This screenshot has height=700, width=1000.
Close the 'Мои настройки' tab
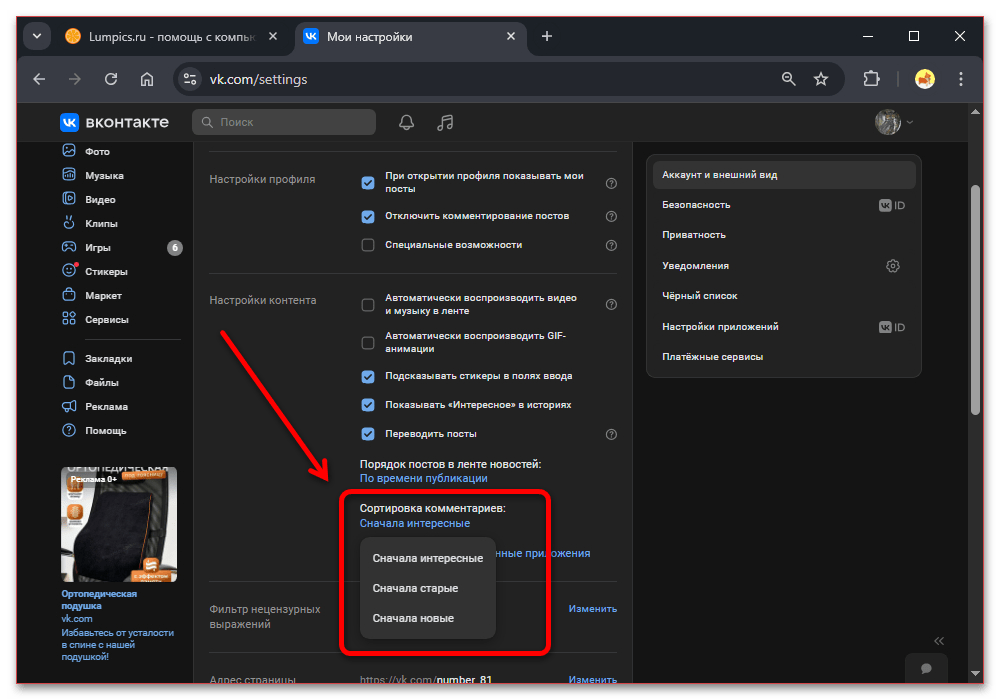tap(510, 36)
